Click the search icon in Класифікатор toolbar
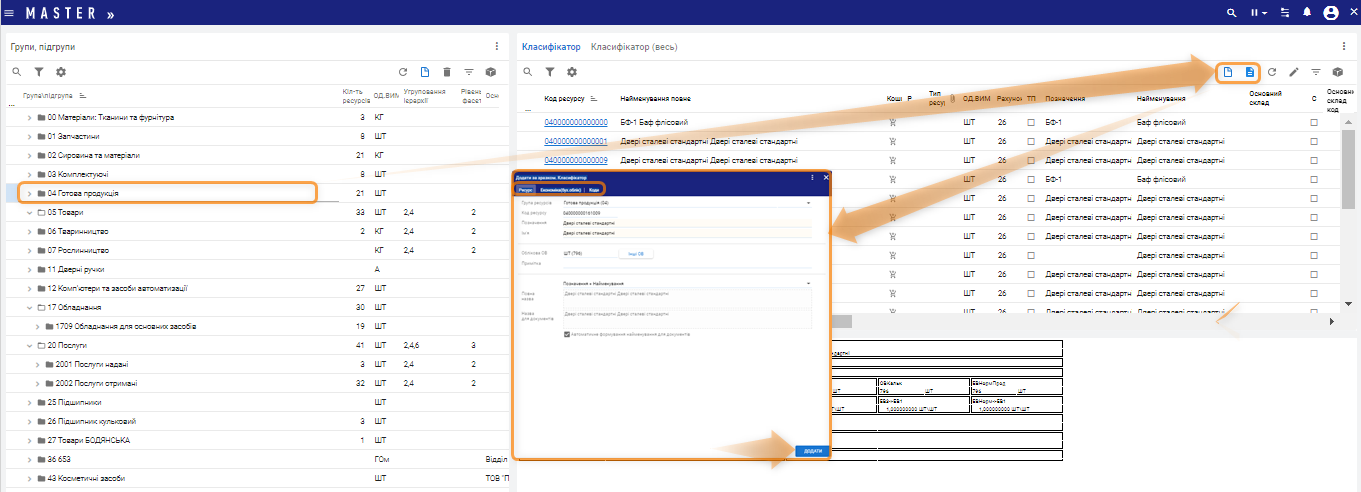Image resolution: width=1361 pixels, height=492 pixels. coord(528,72)
